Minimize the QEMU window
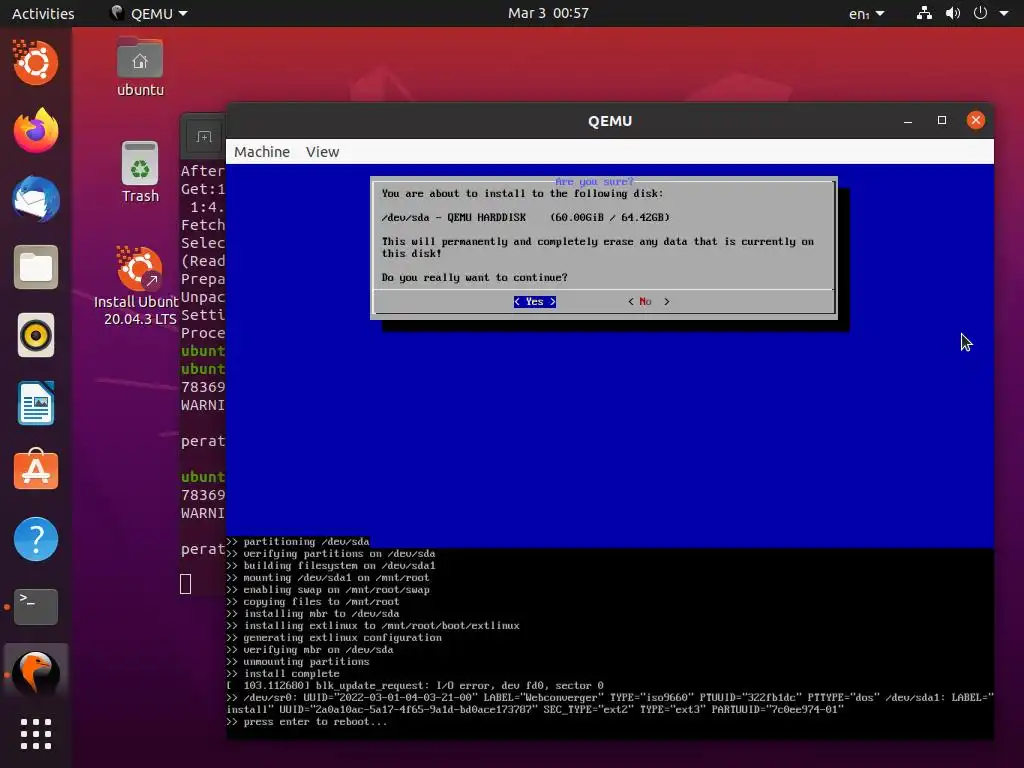 click(908, 121)
